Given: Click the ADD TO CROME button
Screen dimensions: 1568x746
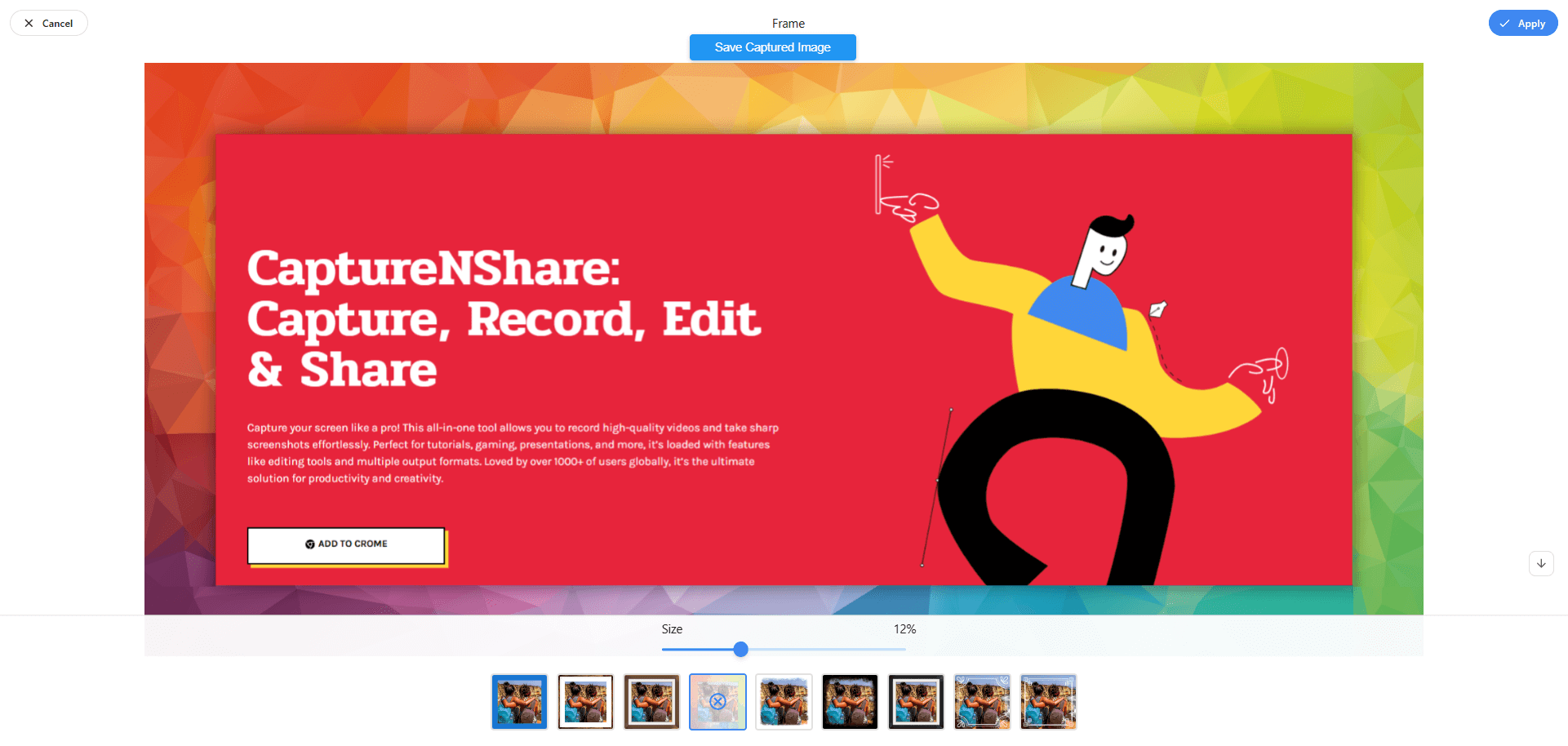Looking at the screenshot, I should click(346, 544).
